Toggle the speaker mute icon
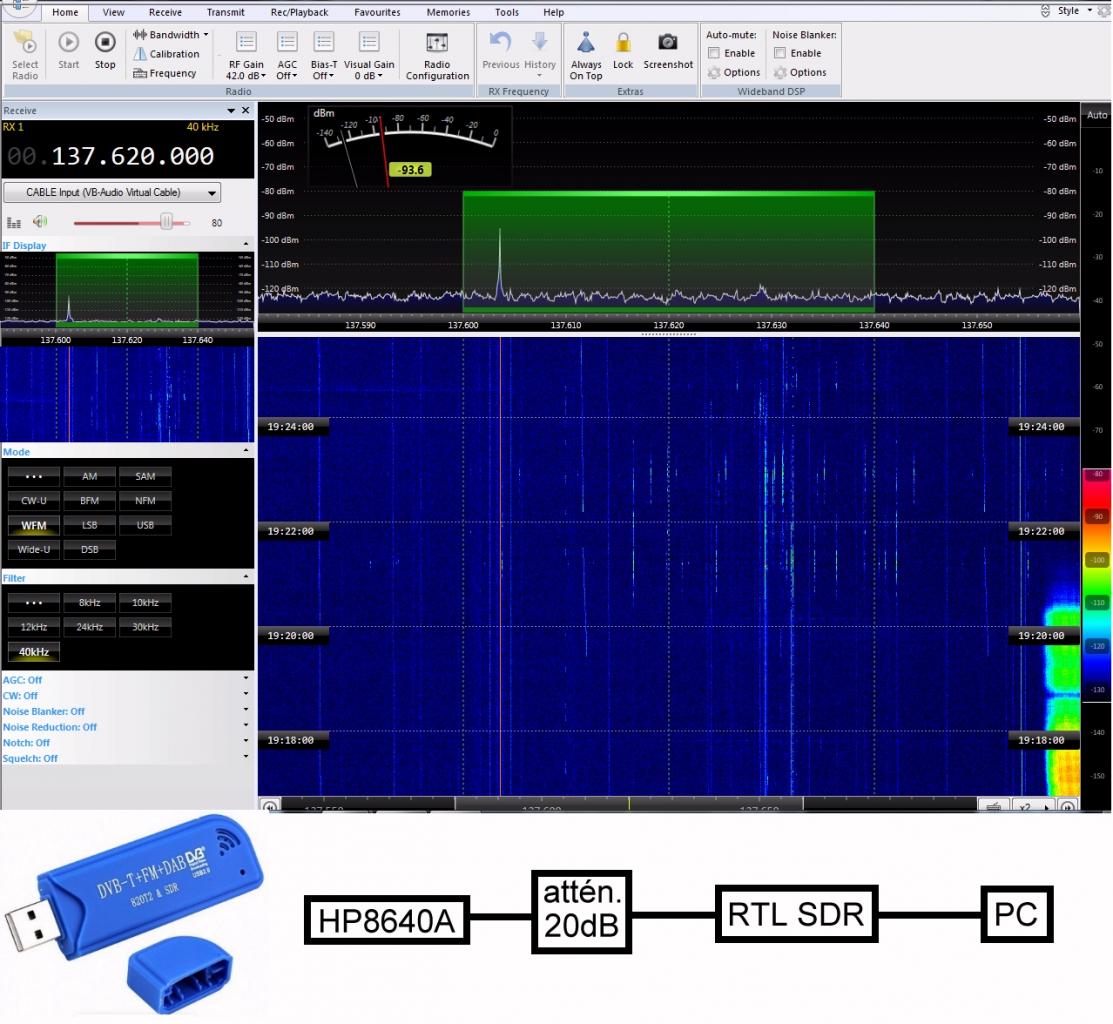The image size is (1113, 1024). [40, 221]
